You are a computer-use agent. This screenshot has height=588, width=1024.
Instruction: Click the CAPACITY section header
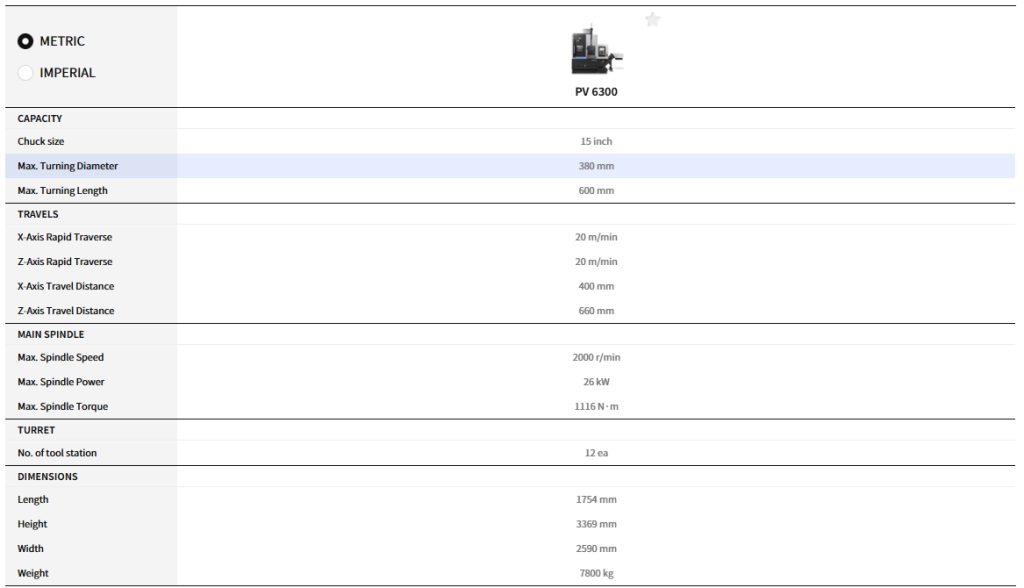[40, 118]
